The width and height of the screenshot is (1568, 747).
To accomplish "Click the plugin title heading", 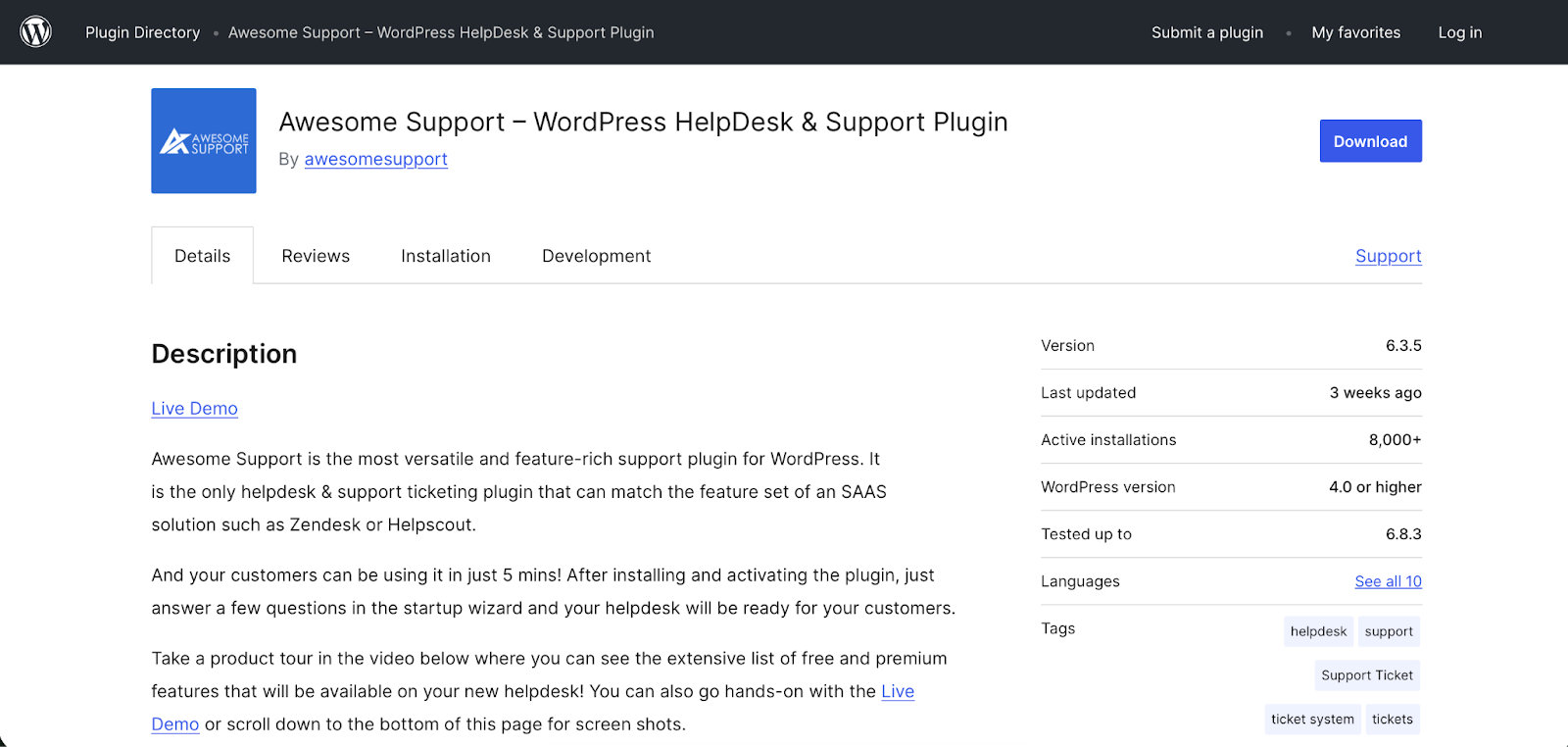I will tap(643, 122).
